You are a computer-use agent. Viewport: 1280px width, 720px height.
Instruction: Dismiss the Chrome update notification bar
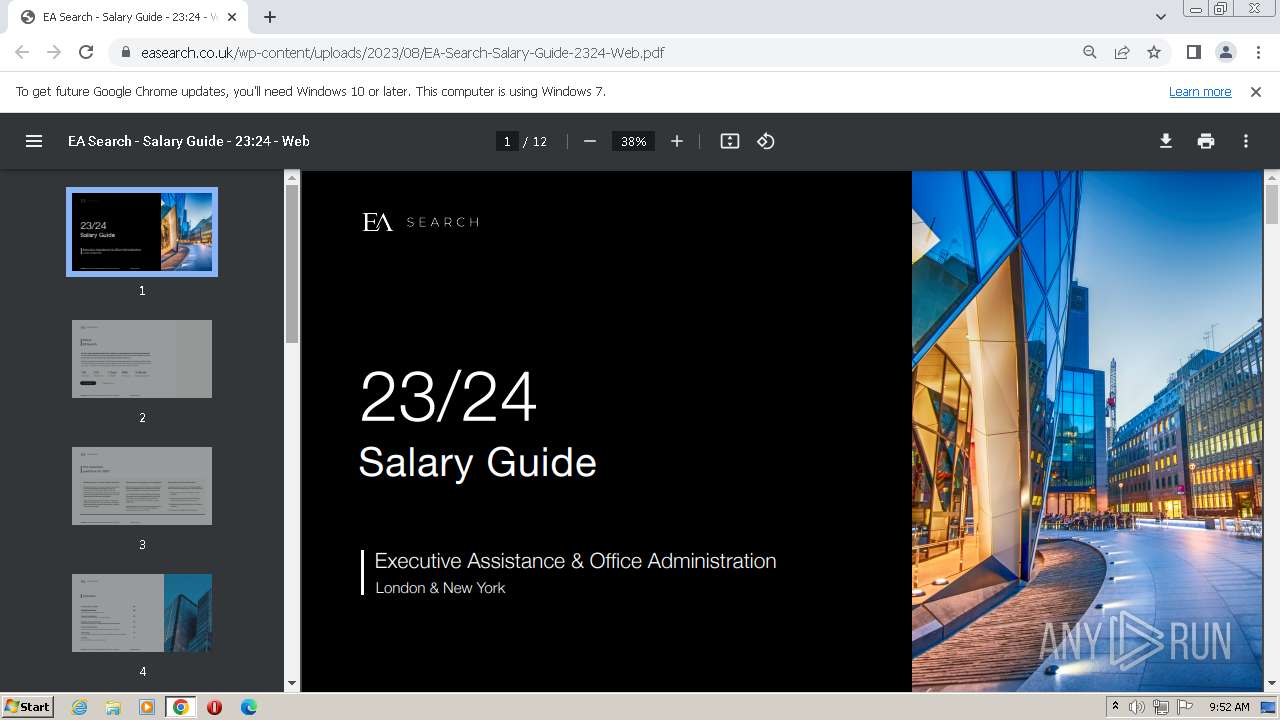1256,91
